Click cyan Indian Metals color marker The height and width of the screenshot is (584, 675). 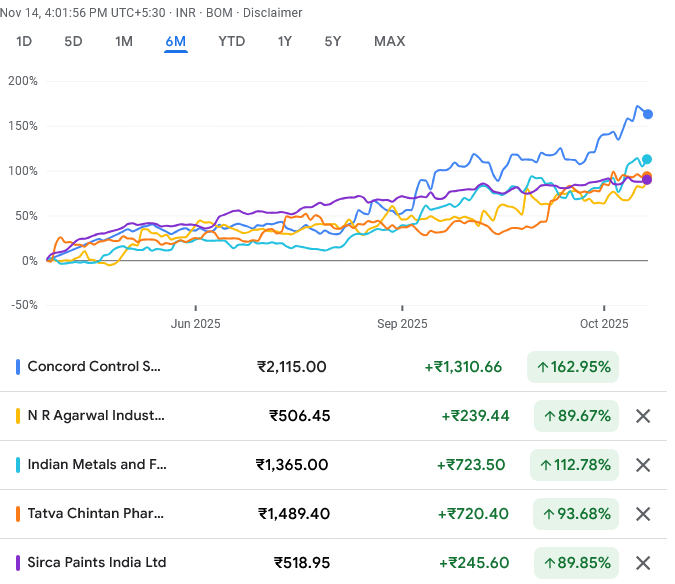18,465
